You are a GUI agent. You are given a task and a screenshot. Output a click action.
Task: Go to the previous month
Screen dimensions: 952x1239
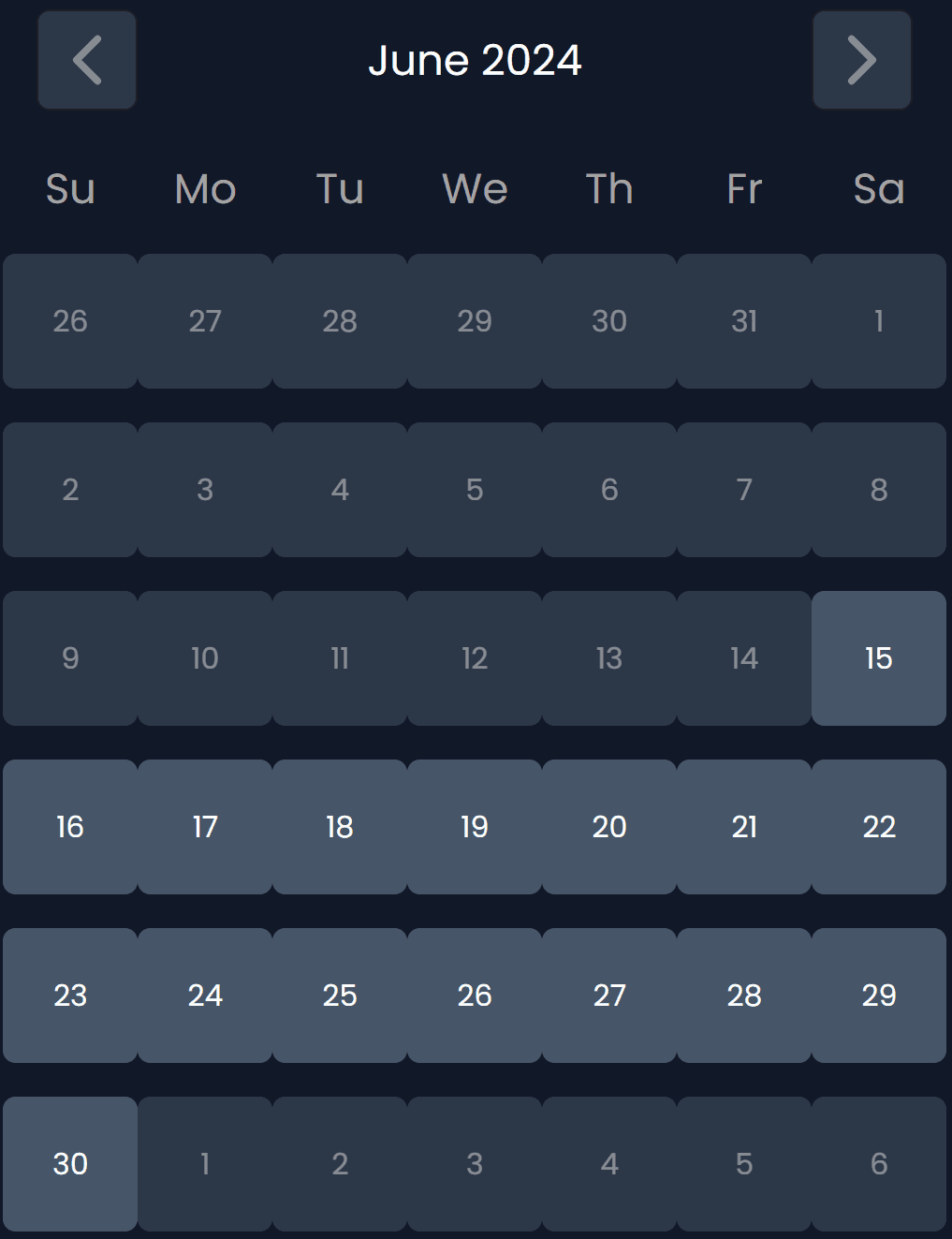(x=87, y=61)
